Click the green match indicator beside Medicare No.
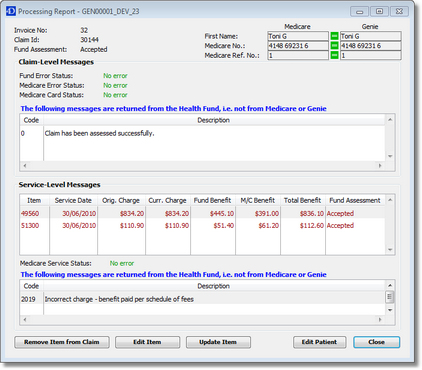The image size is (422, 370). (334, 46)
